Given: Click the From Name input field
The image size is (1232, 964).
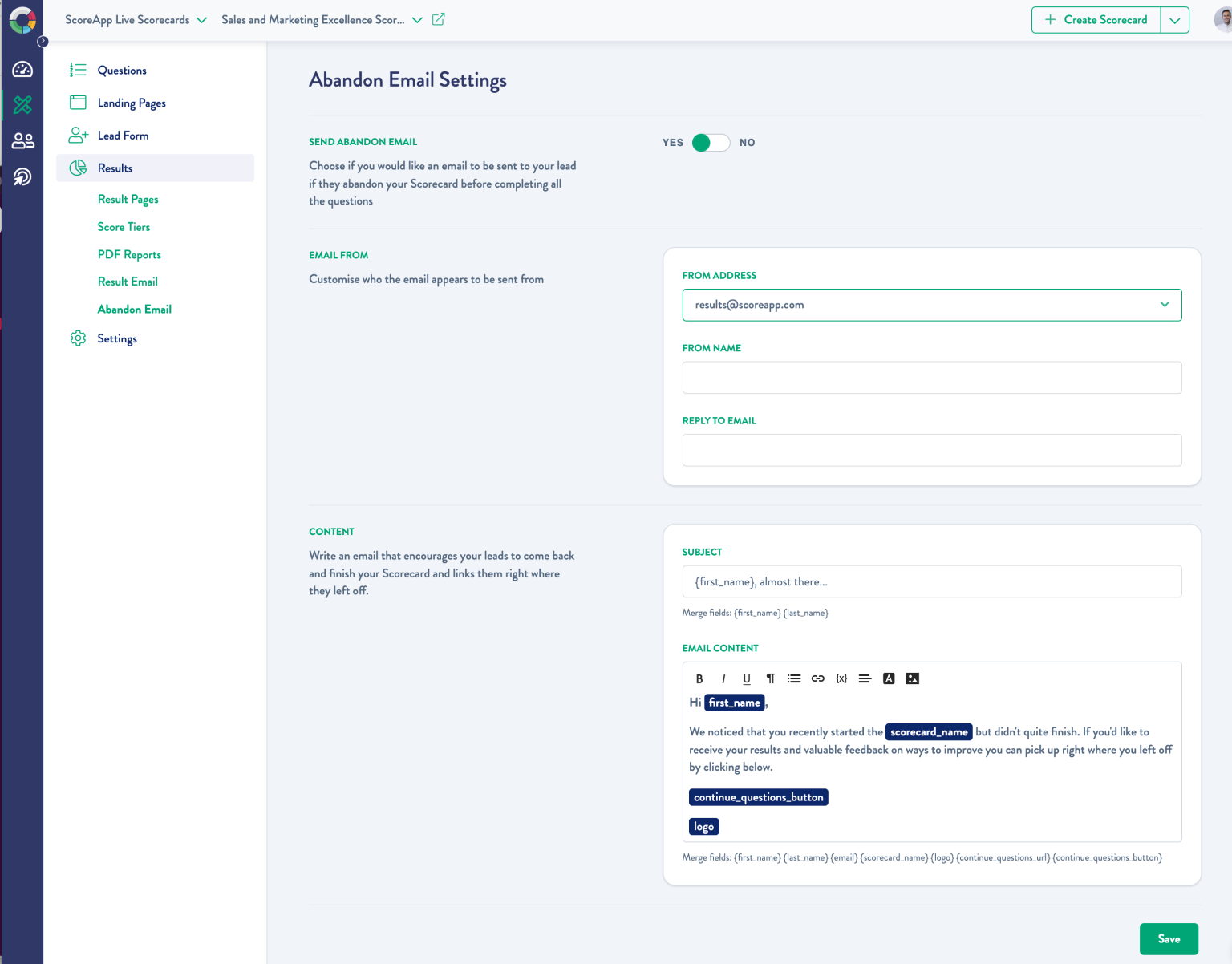Looking at the screenshot, I should pos(931,378).
